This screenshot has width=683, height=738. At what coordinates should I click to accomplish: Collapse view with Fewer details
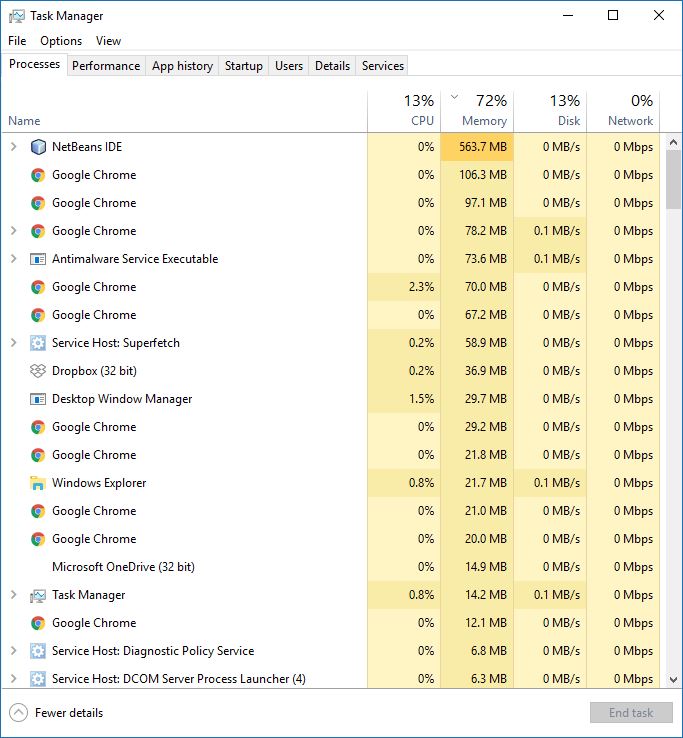pyautogui.click(x=56, y=713)
